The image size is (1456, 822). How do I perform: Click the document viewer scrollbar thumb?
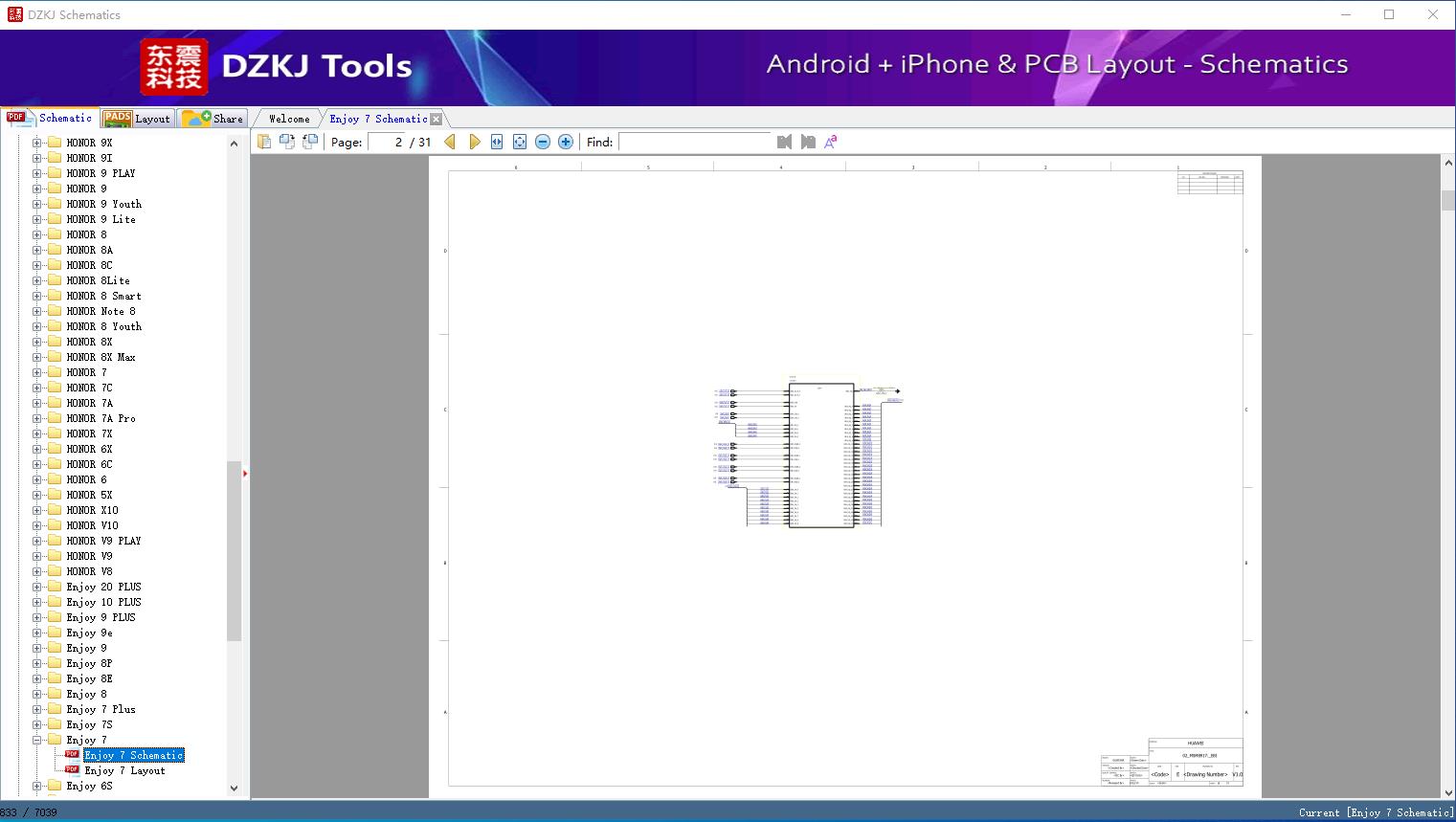pos(1448,201)
